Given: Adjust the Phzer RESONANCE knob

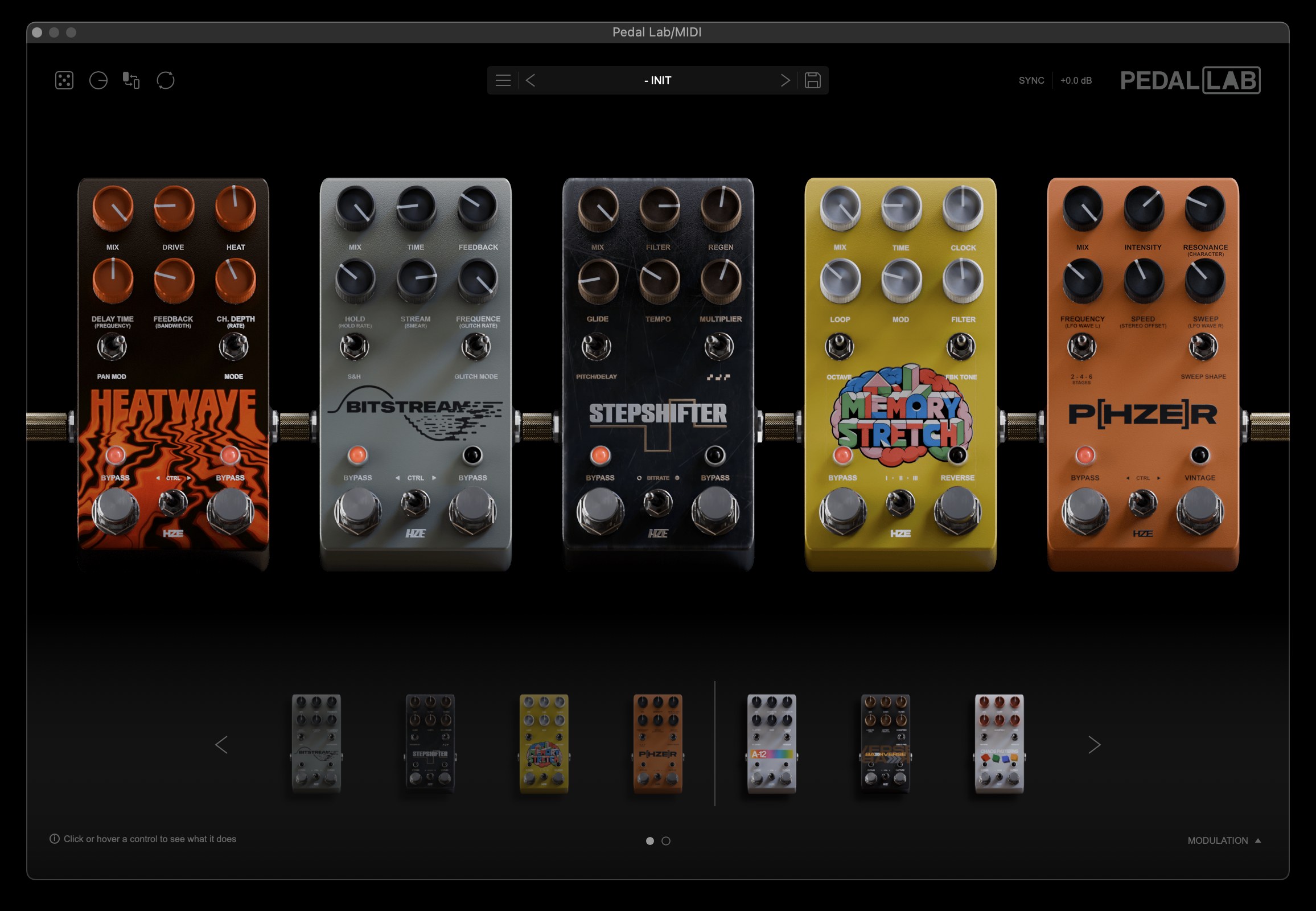Looking at the screenshot, I should pyautogui.click(x=1205, y=207).
